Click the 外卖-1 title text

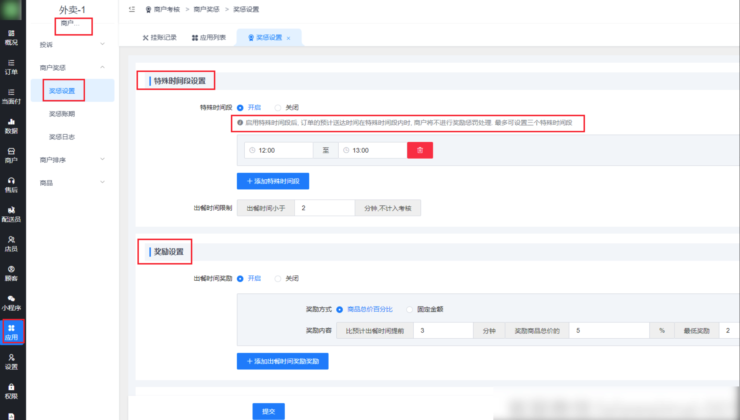[73, 10]
